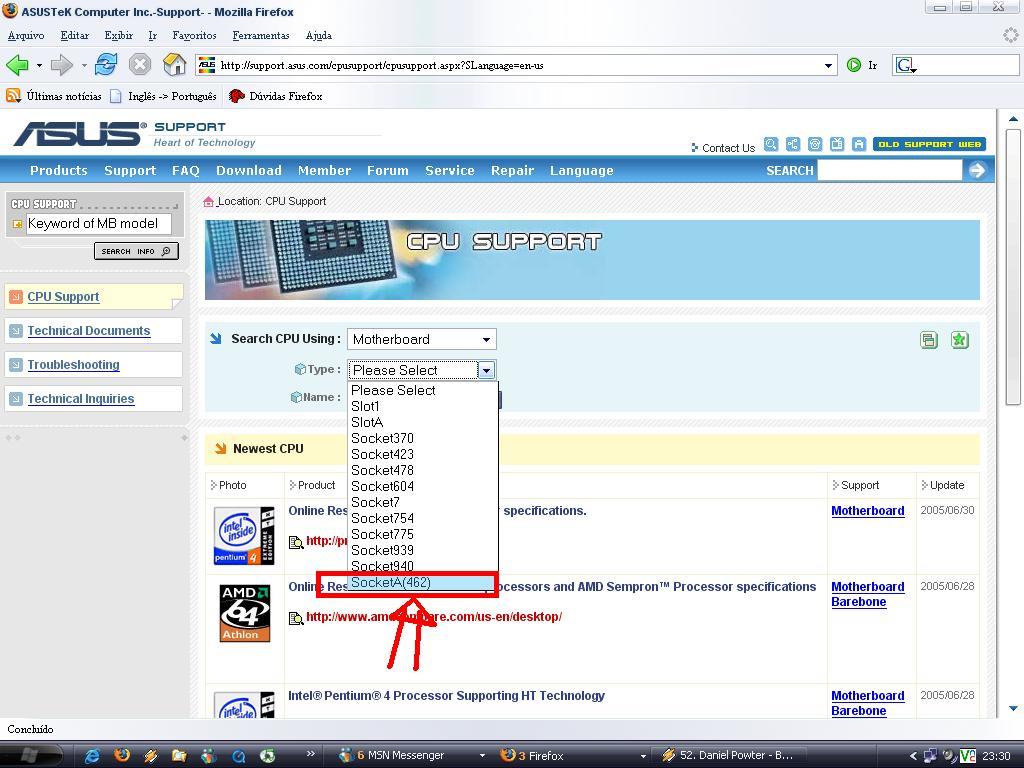Image resolution: width=1024 pixels, height=768 pixels.
Task: Open Search CPU Using Motherboard dropdown
Action: click(x=422, y=340)
